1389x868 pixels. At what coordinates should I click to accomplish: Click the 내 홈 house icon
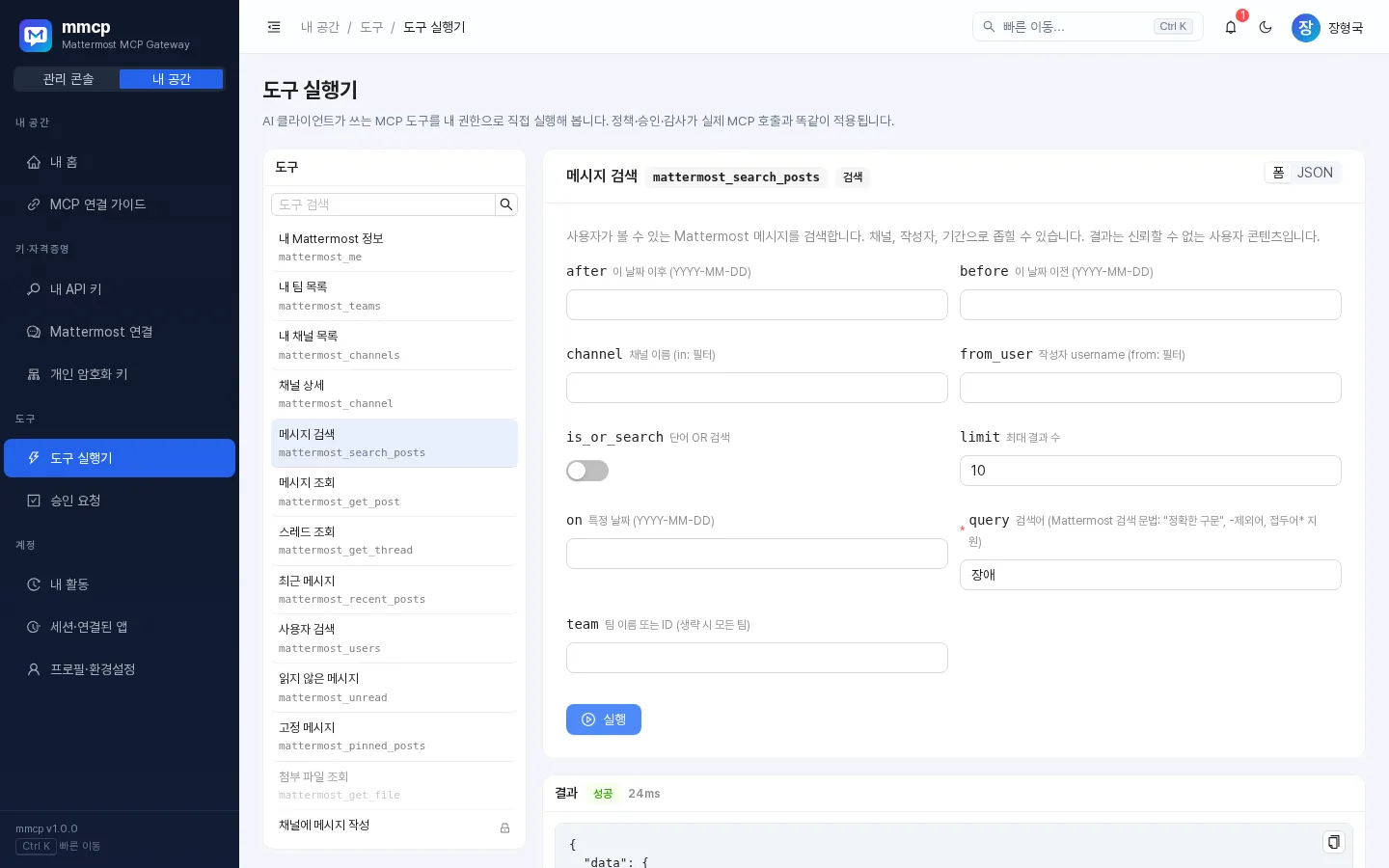tap(34, 162)
